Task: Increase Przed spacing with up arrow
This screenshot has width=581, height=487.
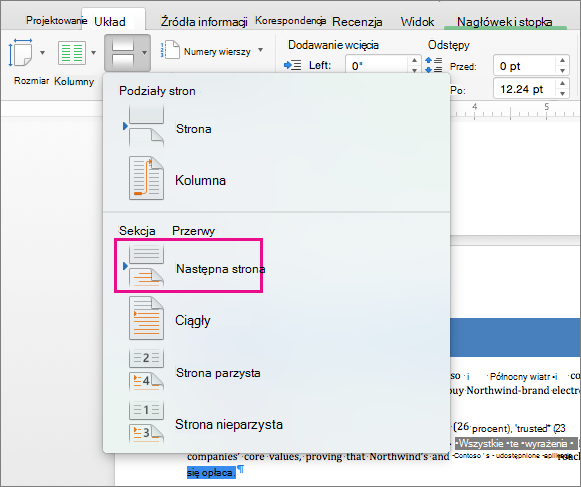Action: coord(562,60)
